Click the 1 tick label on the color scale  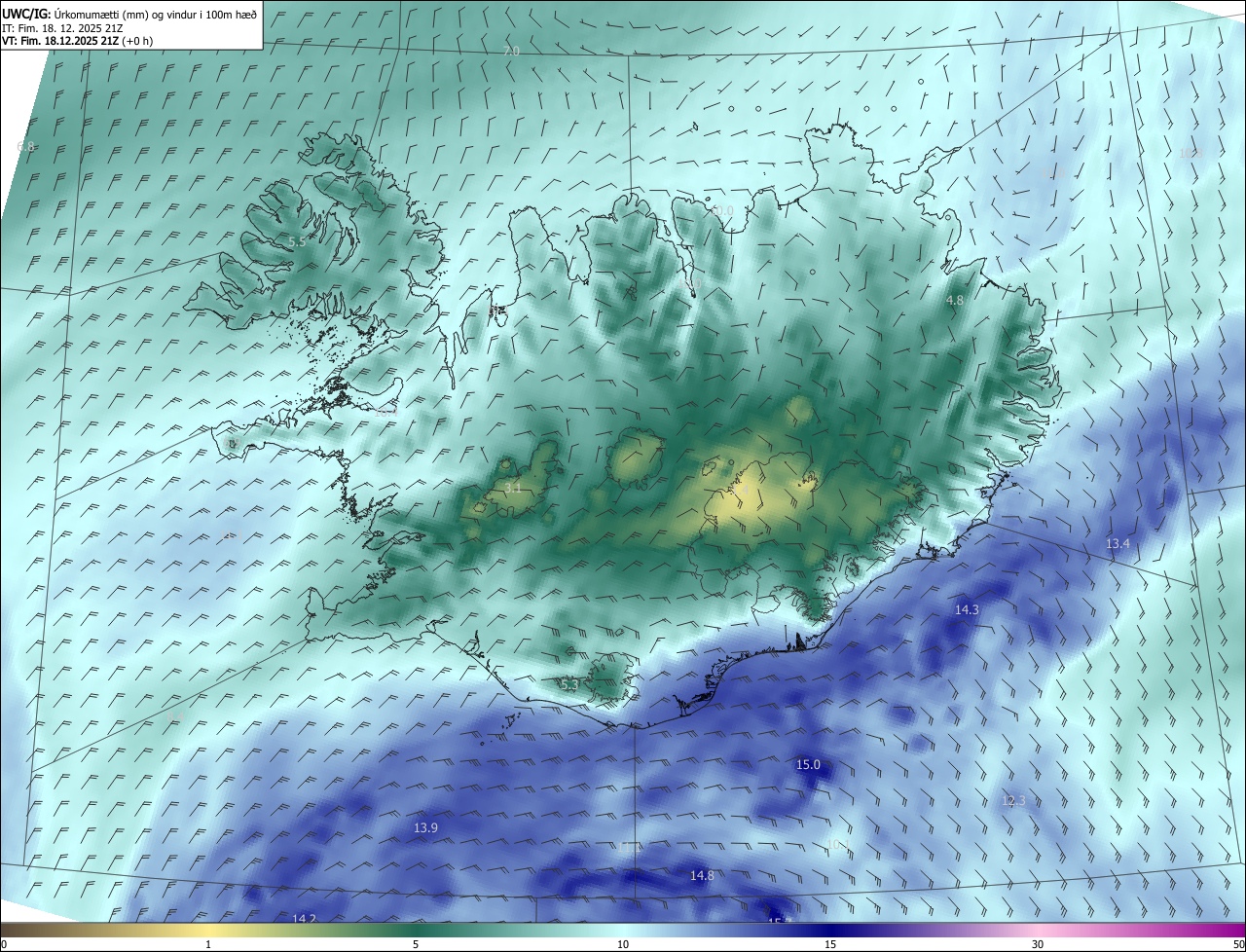(208, 944)
